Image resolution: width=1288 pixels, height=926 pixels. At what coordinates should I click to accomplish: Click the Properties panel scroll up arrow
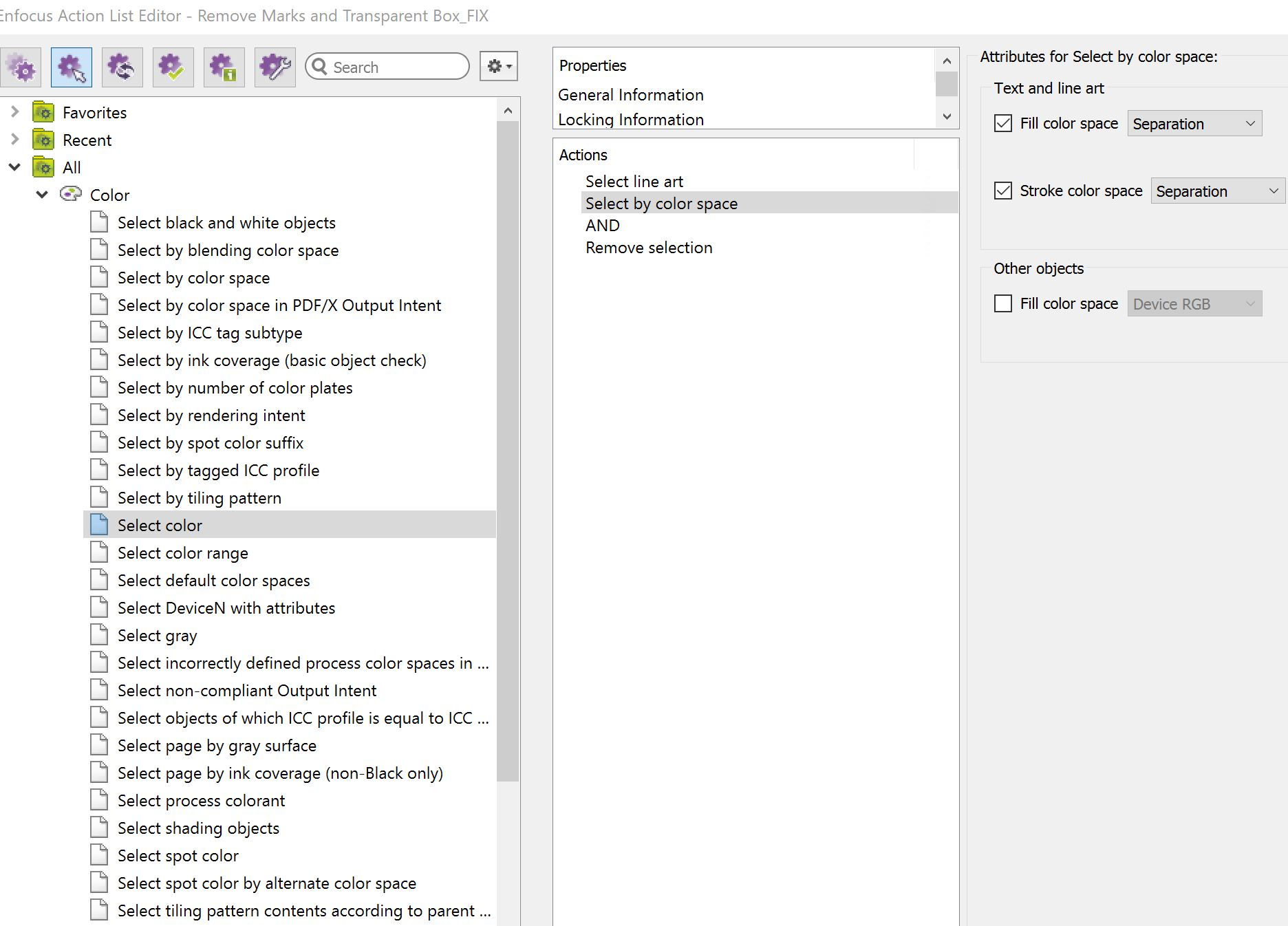point(947,61)
